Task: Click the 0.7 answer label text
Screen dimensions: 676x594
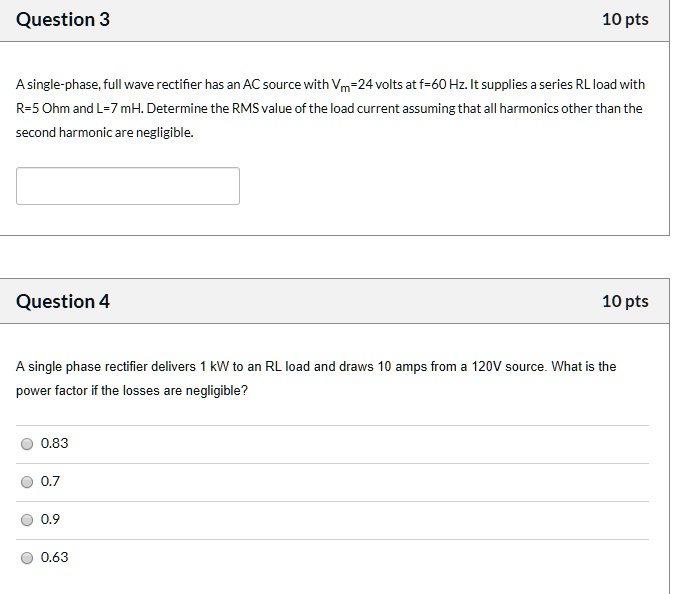Action: click(51, 482)
